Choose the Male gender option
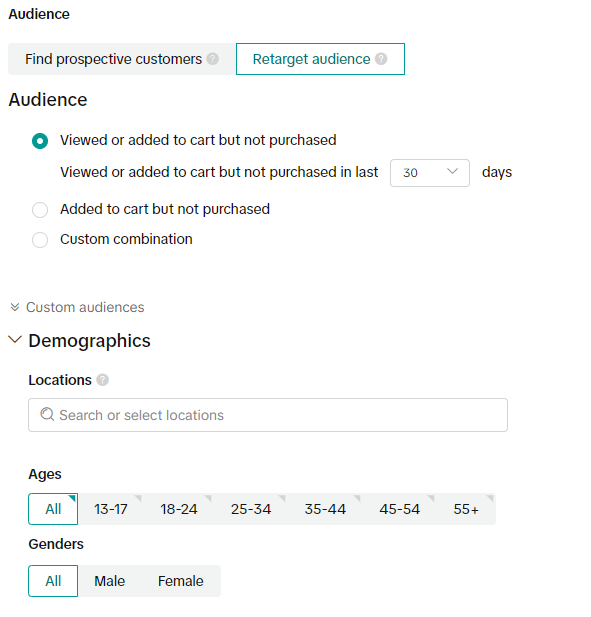This screenshot has width=591, height=617. [109, 581]
